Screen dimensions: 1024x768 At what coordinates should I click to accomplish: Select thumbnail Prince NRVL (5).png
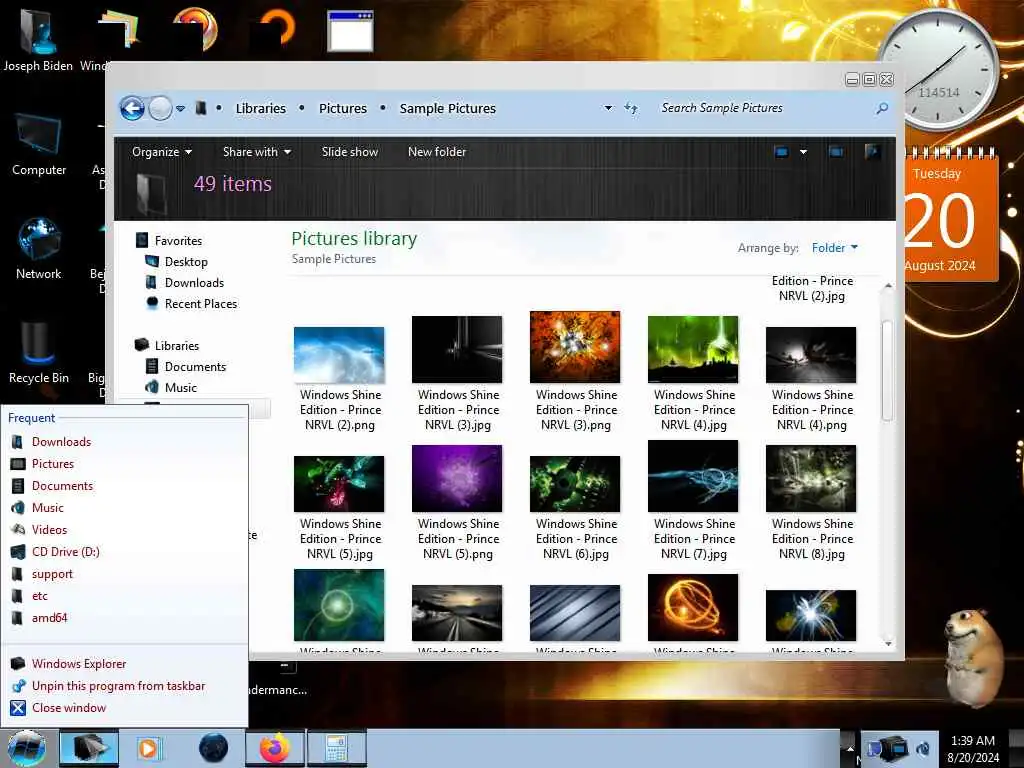coord(457,479)
